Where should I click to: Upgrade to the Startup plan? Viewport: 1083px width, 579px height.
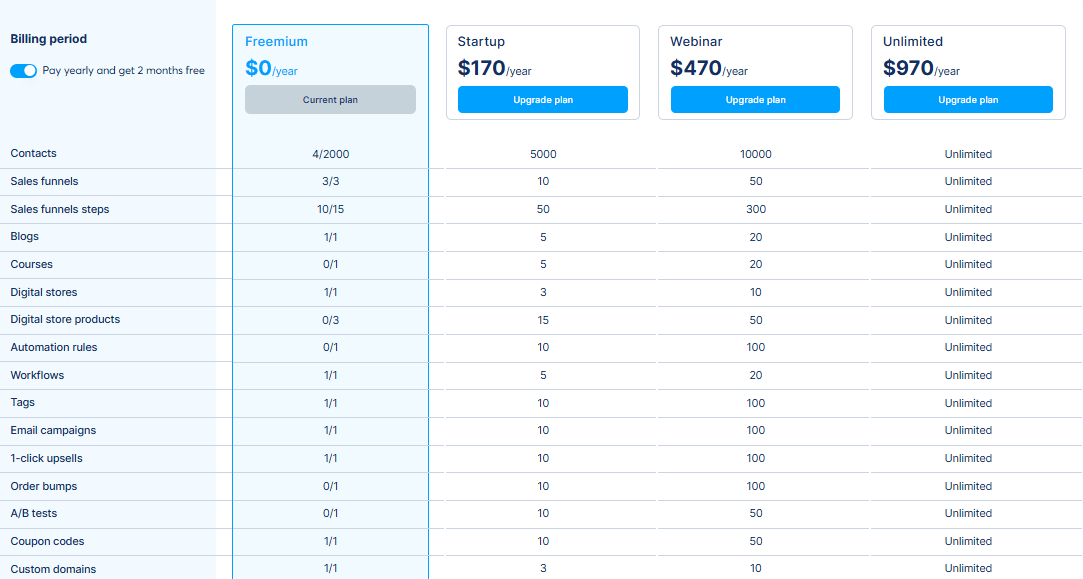click(543, 100)
